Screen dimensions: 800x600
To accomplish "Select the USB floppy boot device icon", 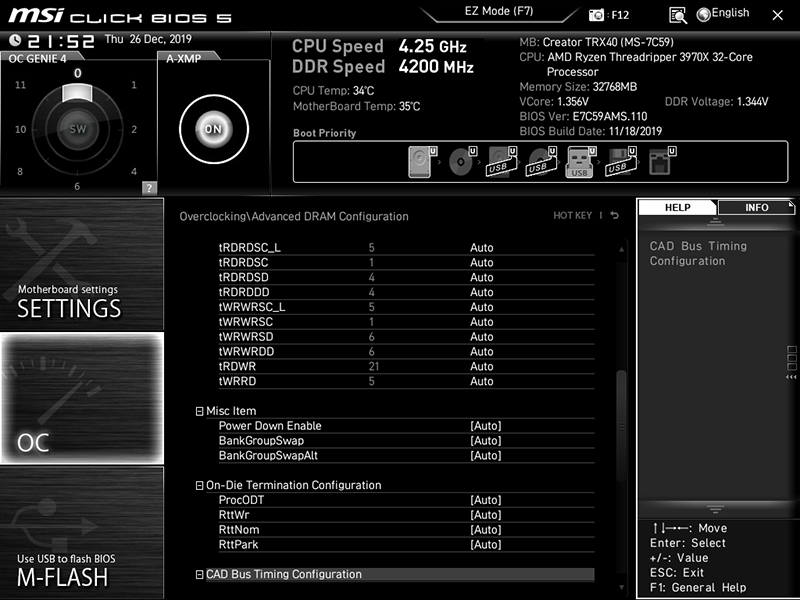I will [x=621, y=162].
